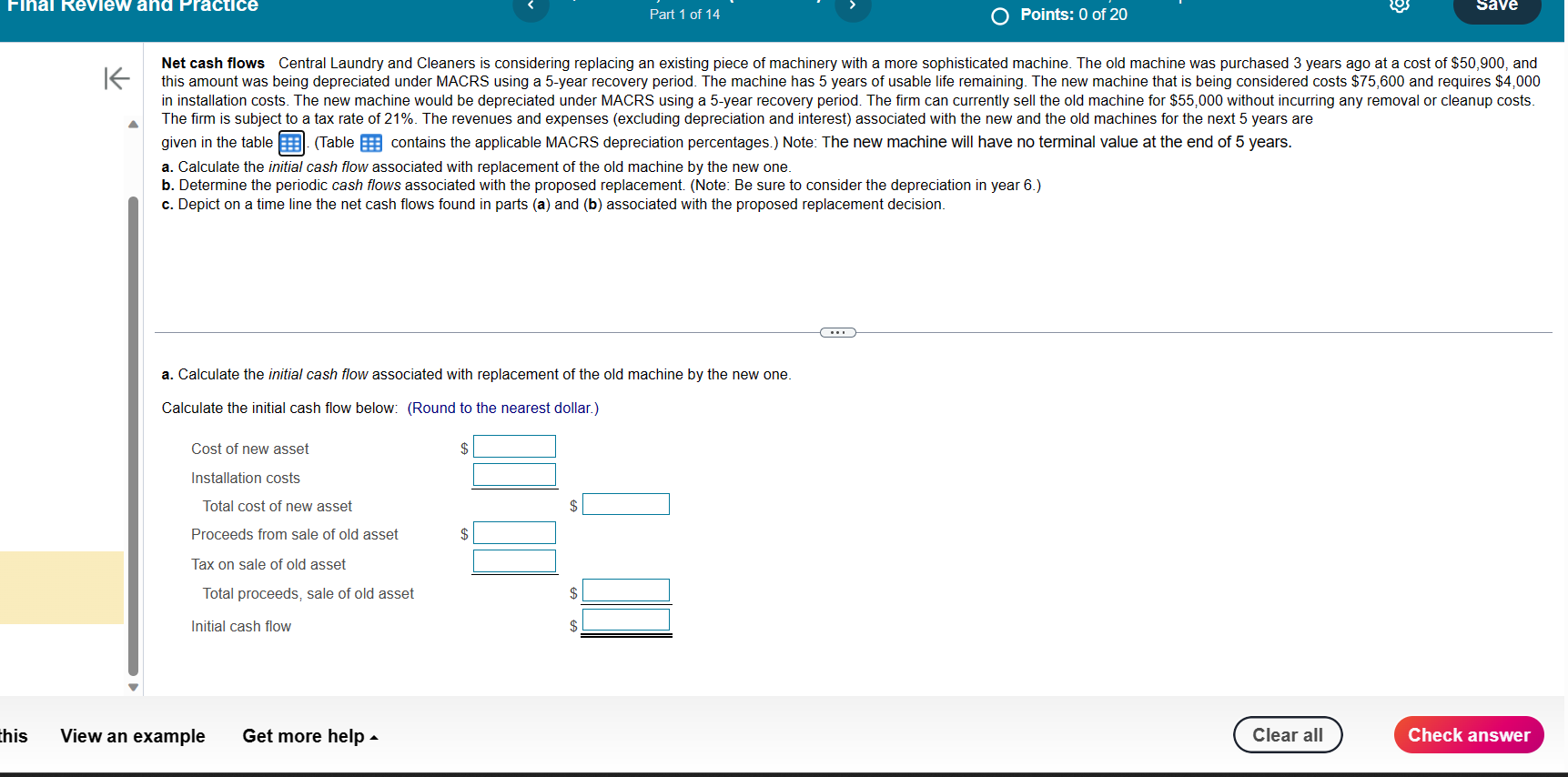The width and height of the screenshot is (1568, 777).
Task: Open the Get more help menu
Action: tap(309, 736)
